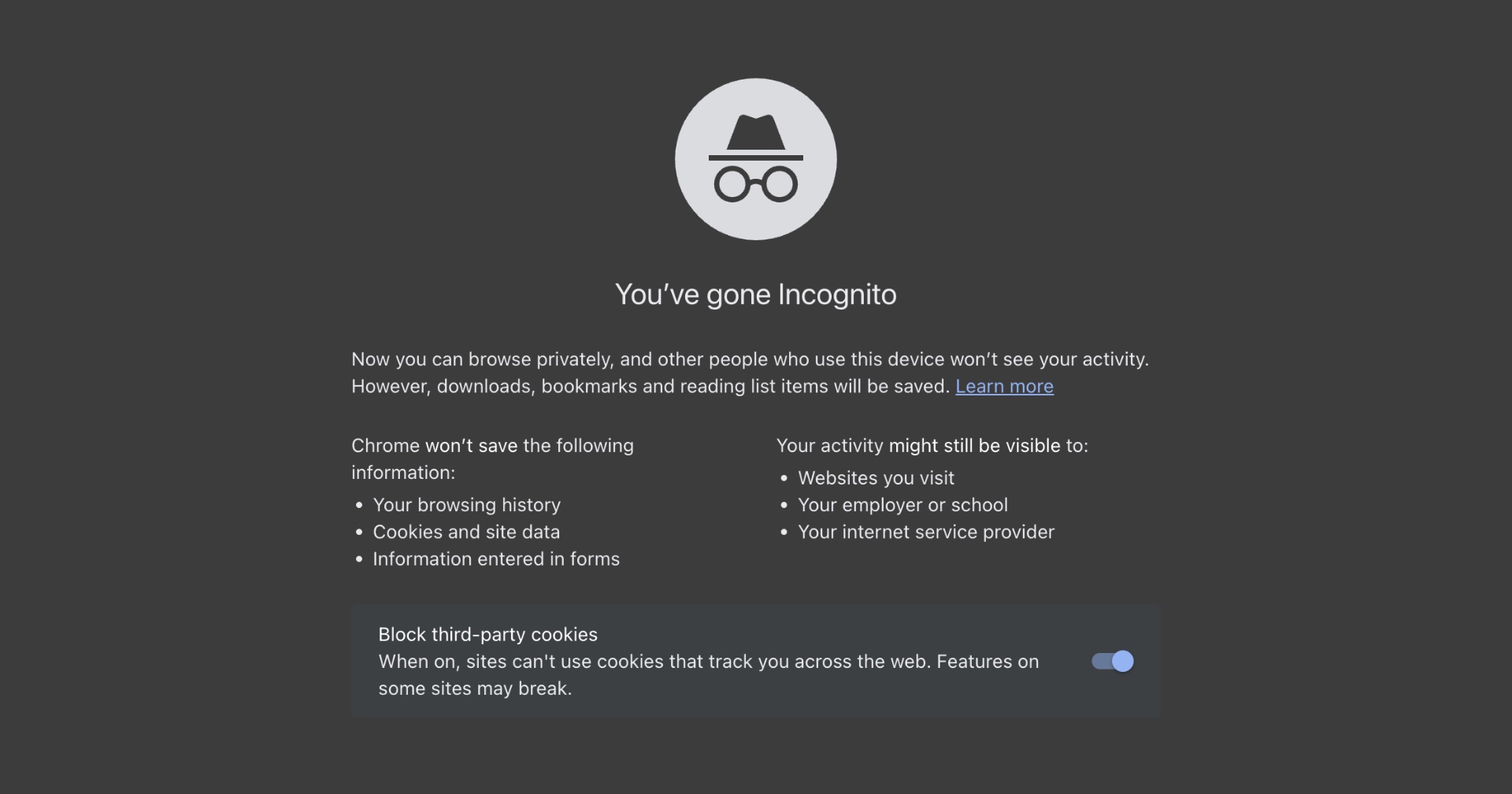This screenshot has width=1512, height=794.
Task: Click the "Websites you visit" bullet item
Action: tap(876, 478)
